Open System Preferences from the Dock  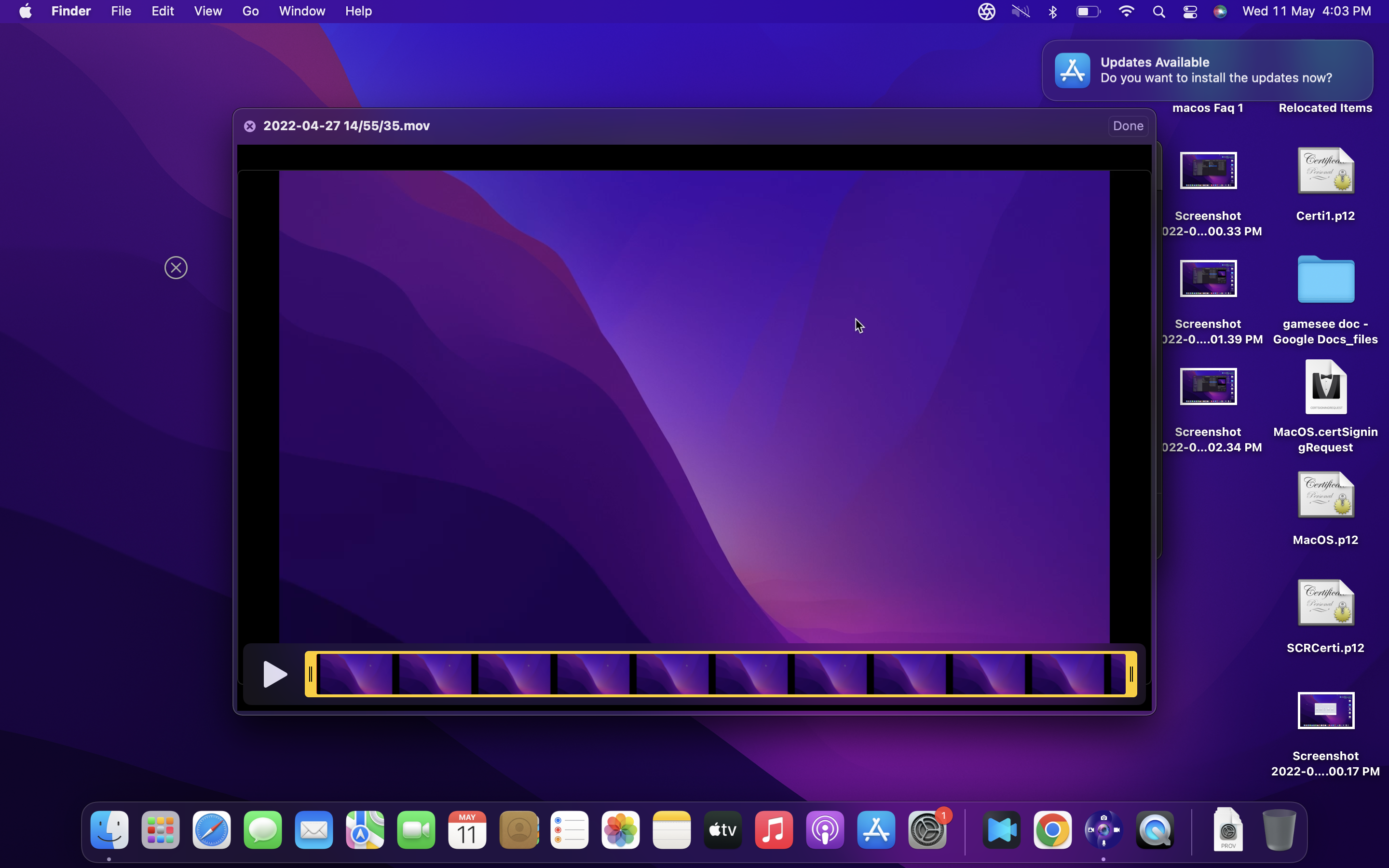(927, 829)
